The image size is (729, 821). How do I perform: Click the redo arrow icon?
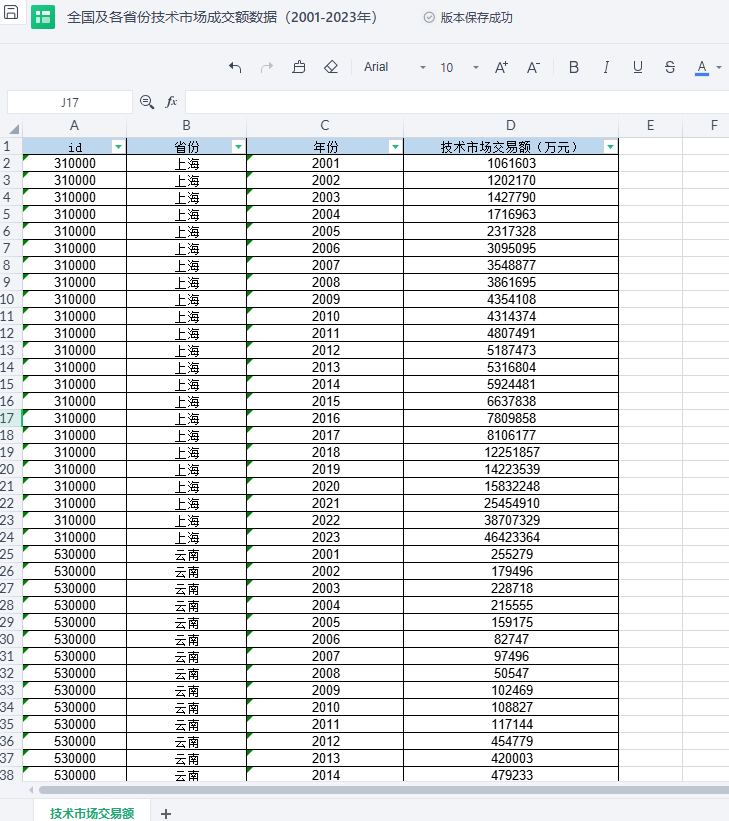point(267,67)
